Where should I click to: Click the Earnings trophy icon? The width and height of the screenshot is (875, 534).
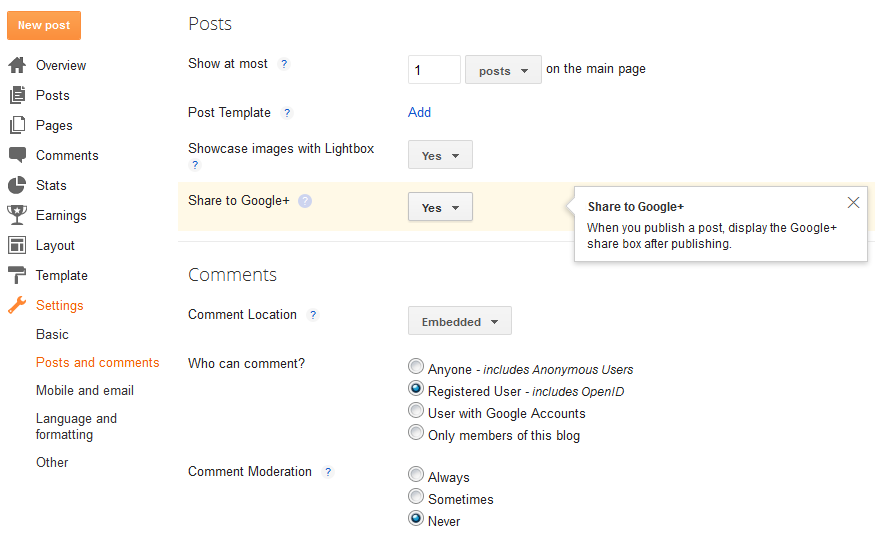click(17, 215)
